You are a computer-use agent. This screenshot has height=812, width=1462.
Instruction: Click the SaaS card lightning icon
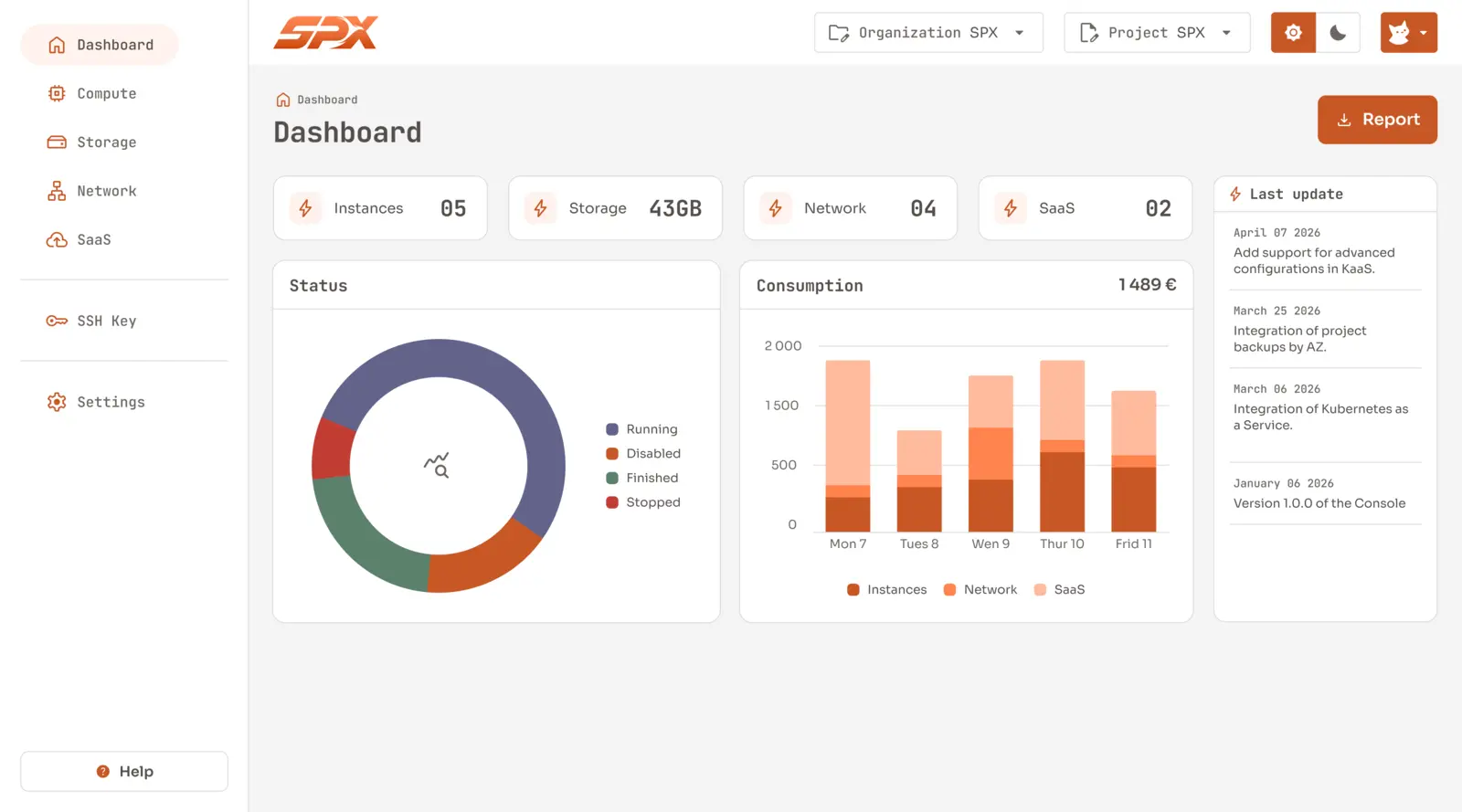coord(1010,208)
